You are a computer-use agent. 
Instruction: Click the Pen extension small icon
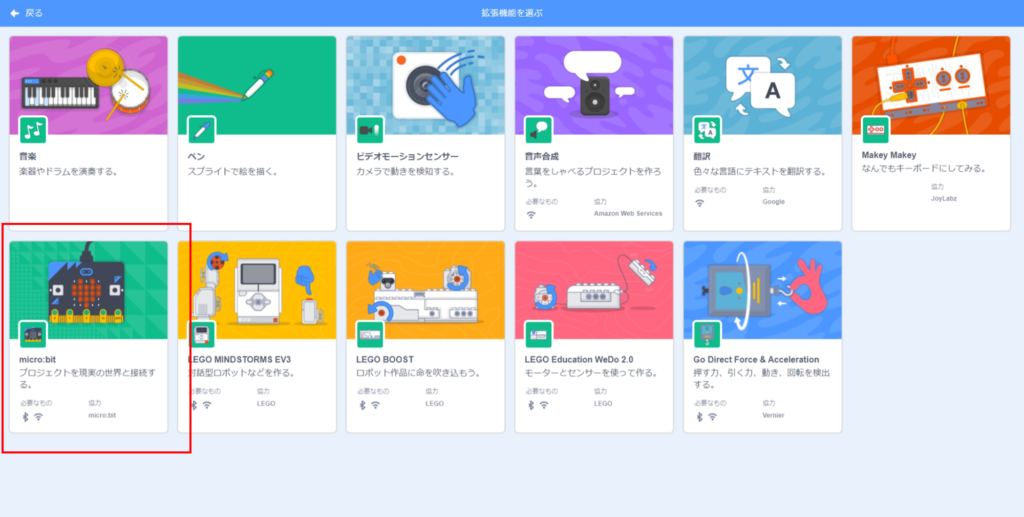pyautogui.click(x=202, y=130)
